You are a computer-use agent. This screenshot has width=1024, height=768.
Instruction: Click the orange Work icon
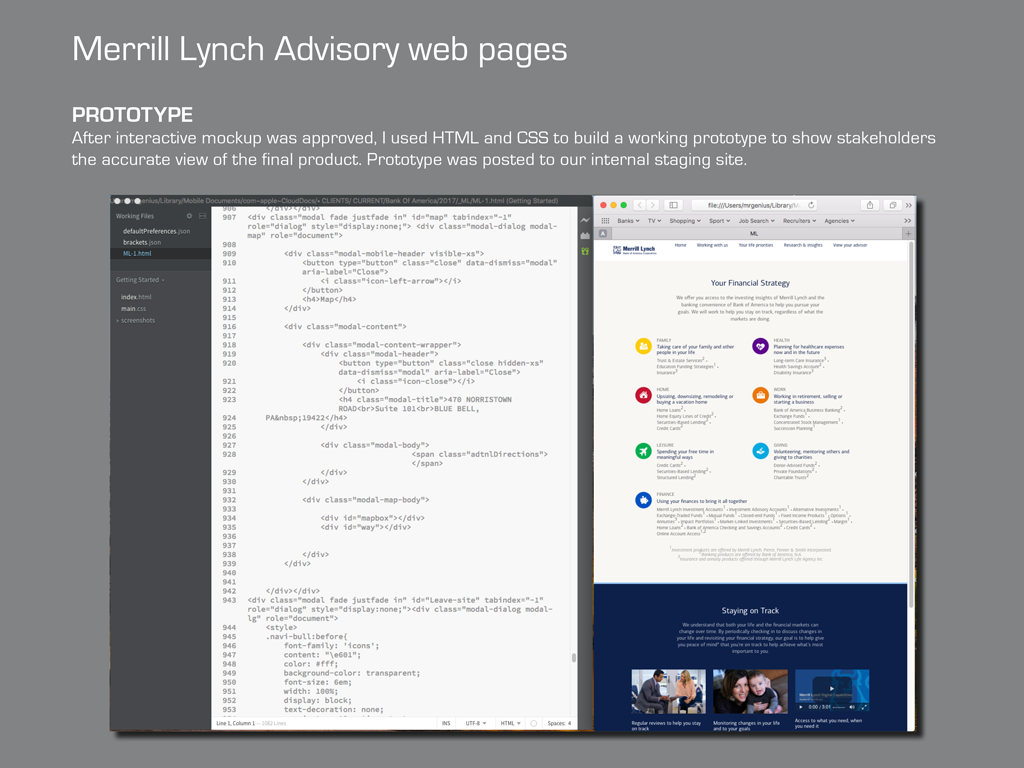coord(760,395)
